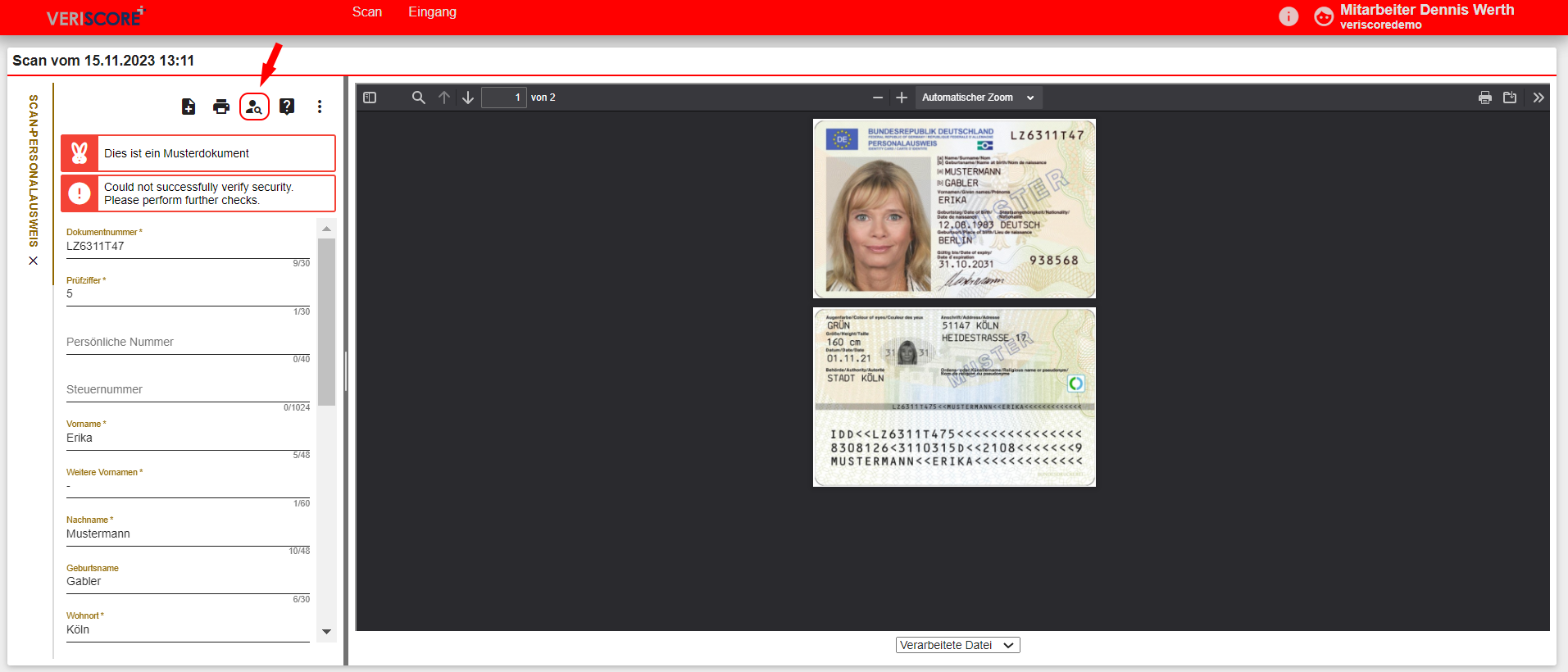The width and height of the screenshot is (1568, 672).
Task: Open the three-dot more options menu
Action: click(x=320, y=107)
